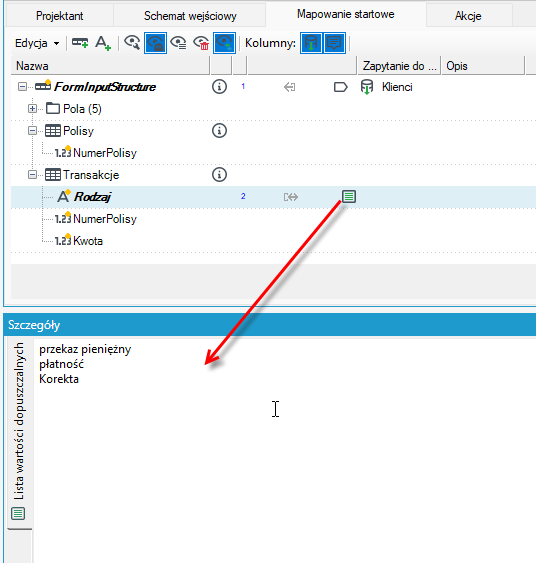The width and height of the screenshot is (536, 563).
Task: Select NumerPolisy under Transakcje
Action: (105, 219)
